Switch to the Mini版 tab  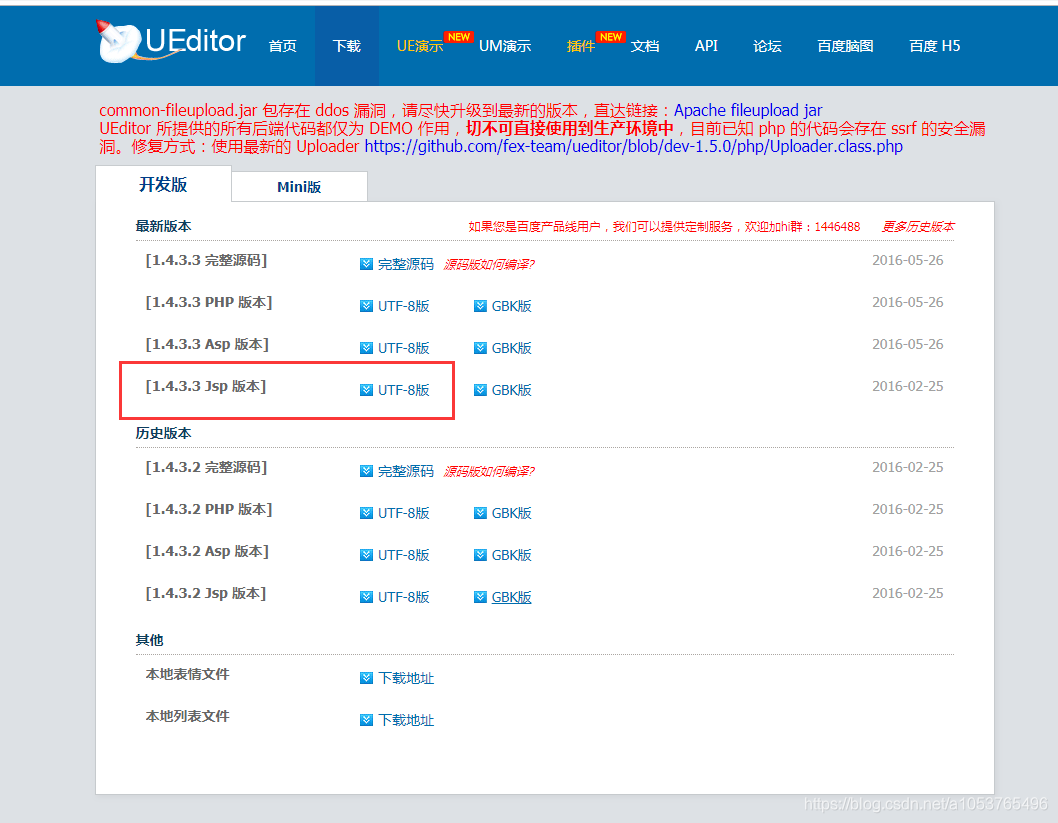click(x=298, y=186)
